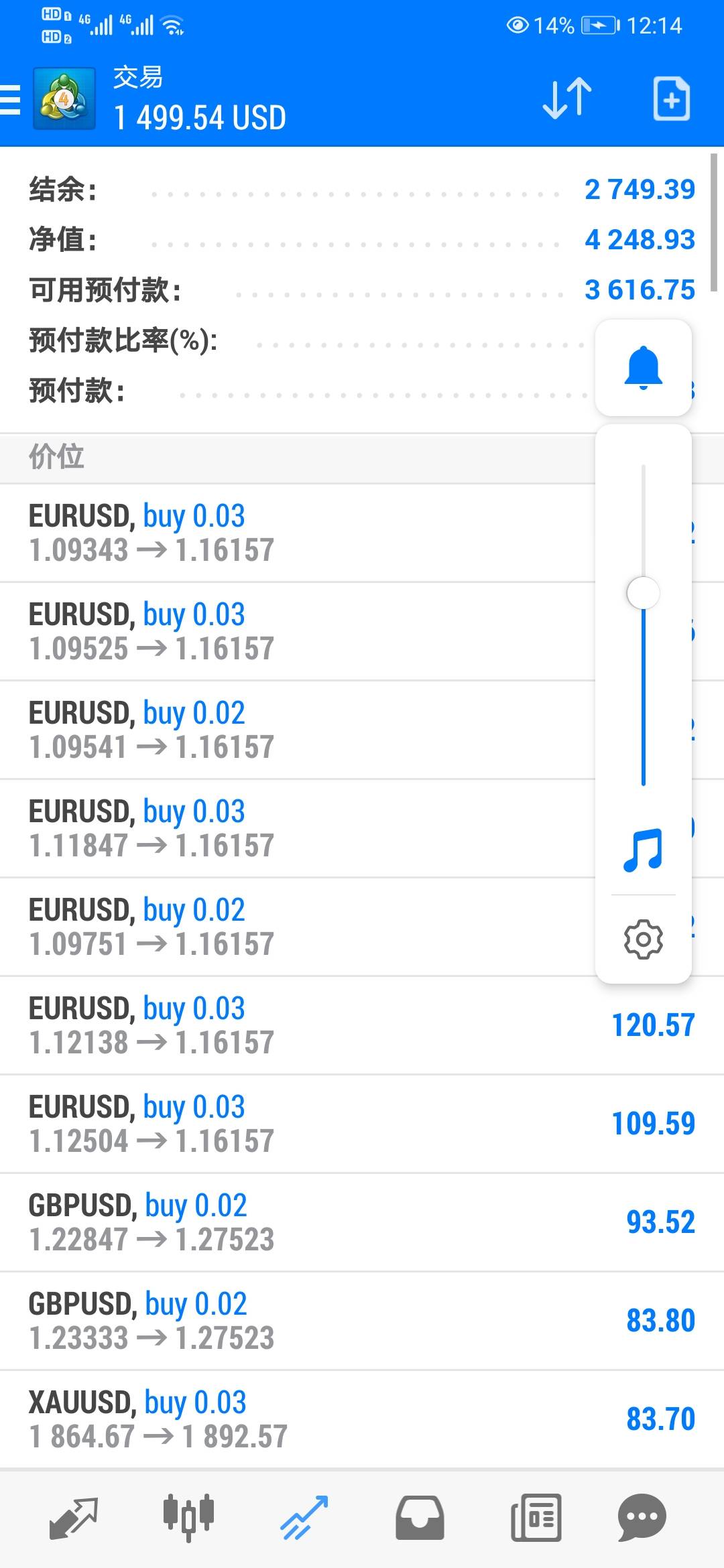Create a new order with the plus document icon
Screen dimensions: 724x1568
[x=671, y=99]
